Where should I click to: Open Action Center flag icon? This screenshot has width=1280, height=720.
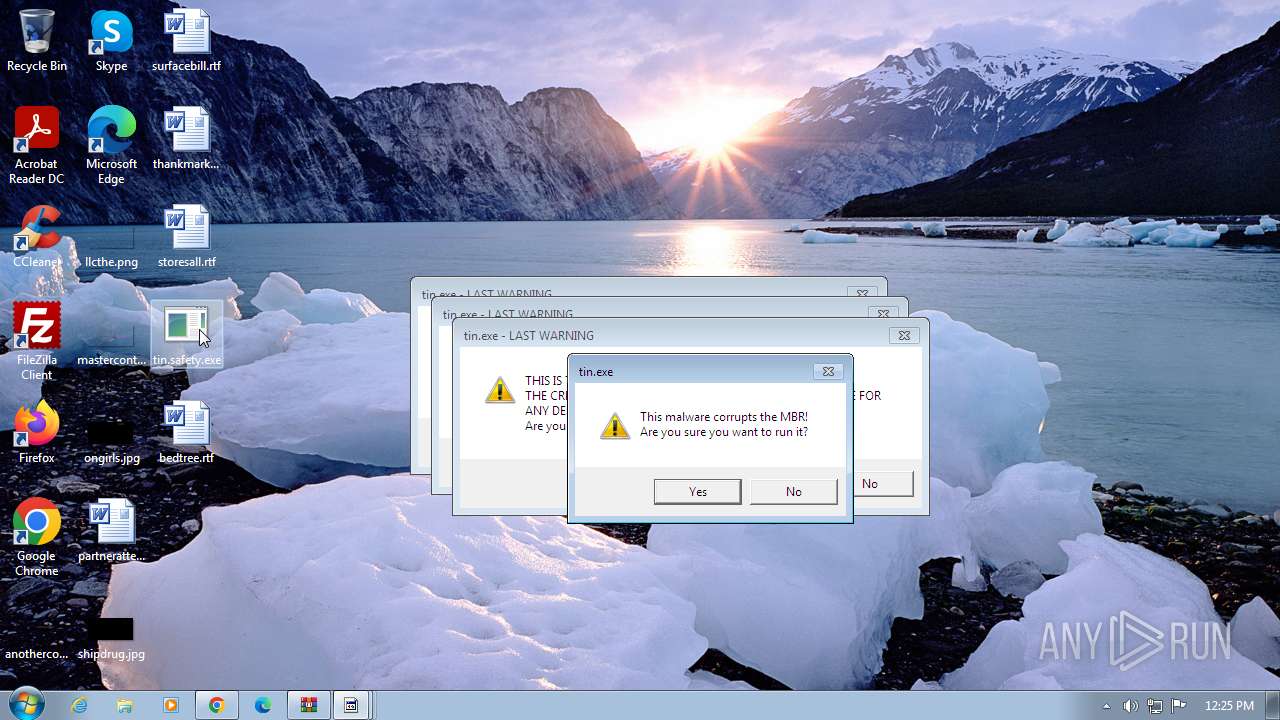pyautogui.click(x=1179, y=706)
